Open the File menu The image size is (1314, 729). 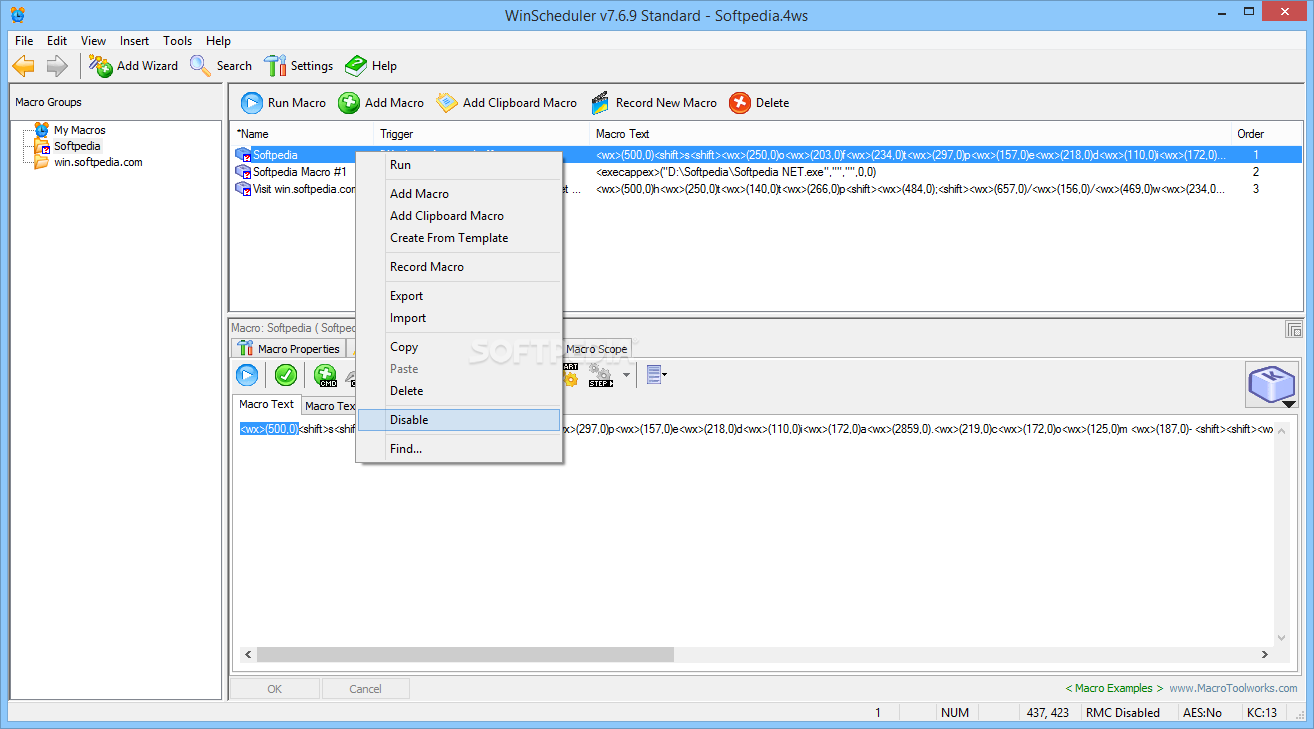(24, 41)
